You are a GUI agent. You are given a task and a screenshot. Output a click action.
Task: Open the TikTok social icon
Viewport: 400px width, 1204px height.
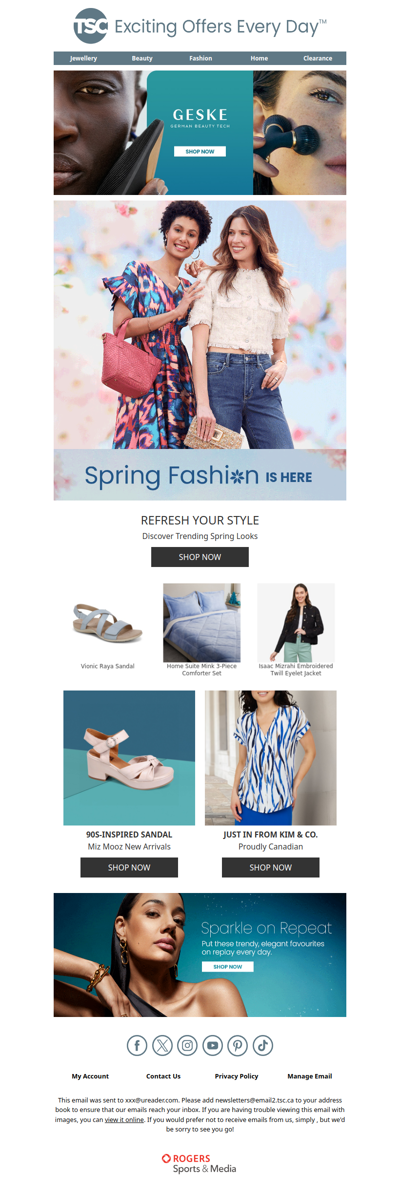pyautogui.click(x=262, y=1045)
